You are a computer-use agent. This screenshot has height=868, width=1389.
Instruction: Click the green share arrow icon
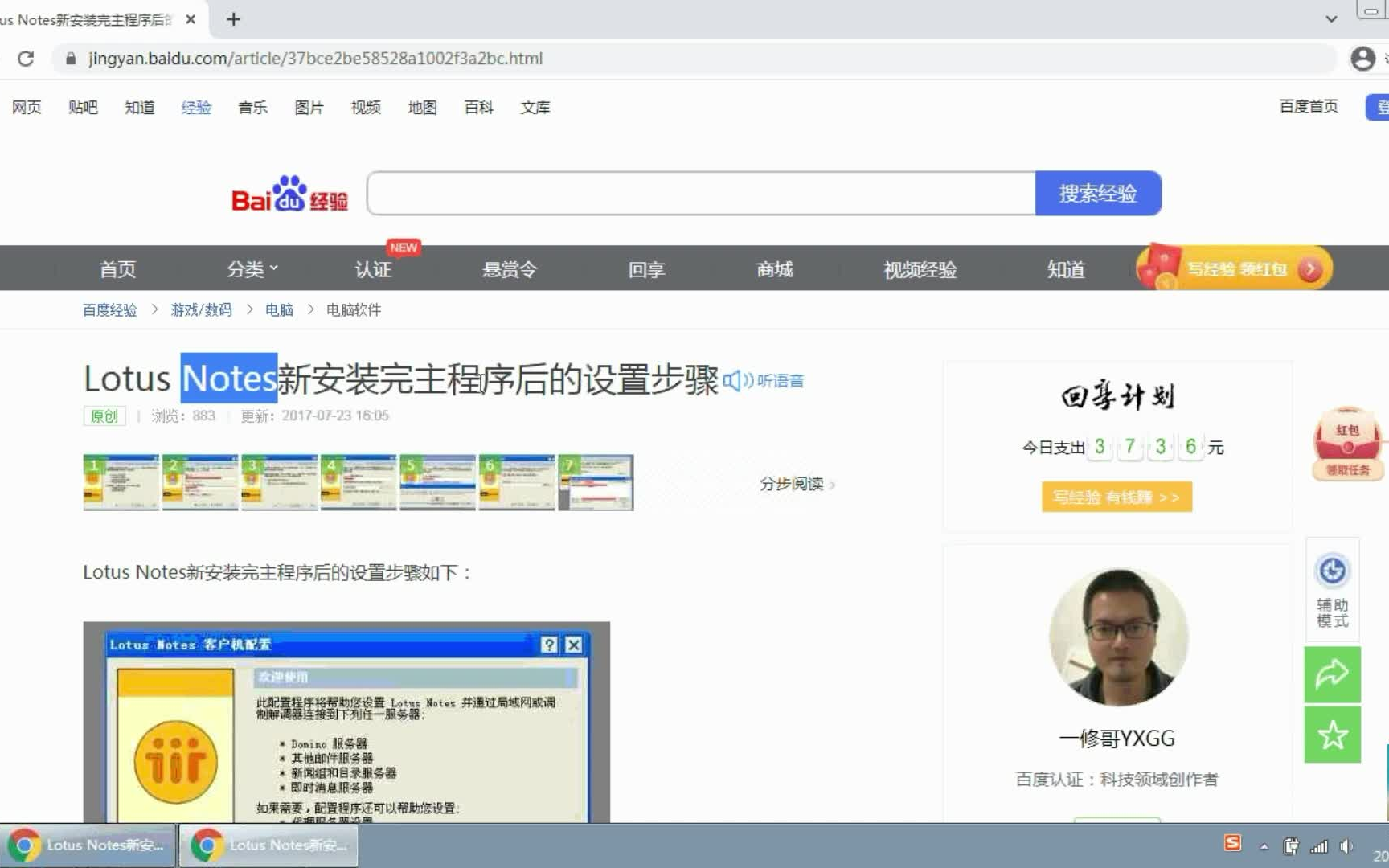point(1332,674)
